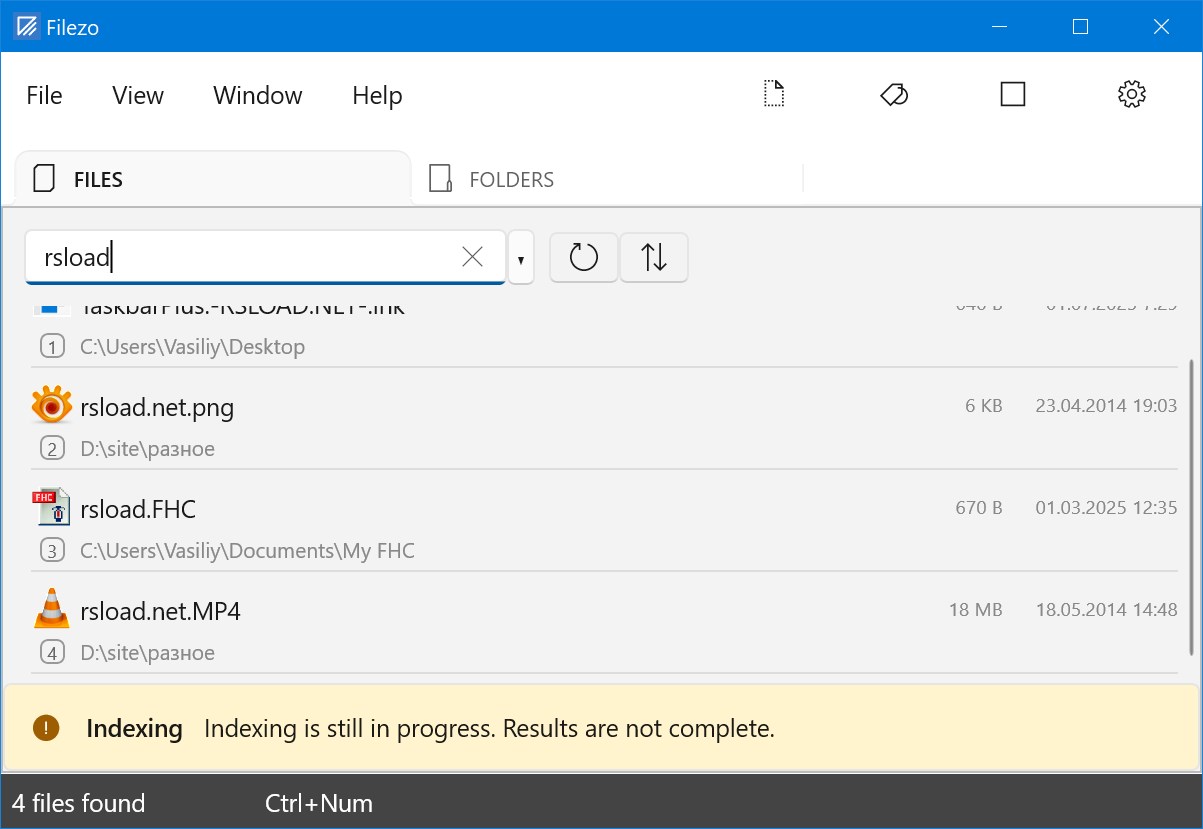This screenshot has height=829, width=1203.
Task: Click the rsload.FHC file icon
Action: (51, 508)
